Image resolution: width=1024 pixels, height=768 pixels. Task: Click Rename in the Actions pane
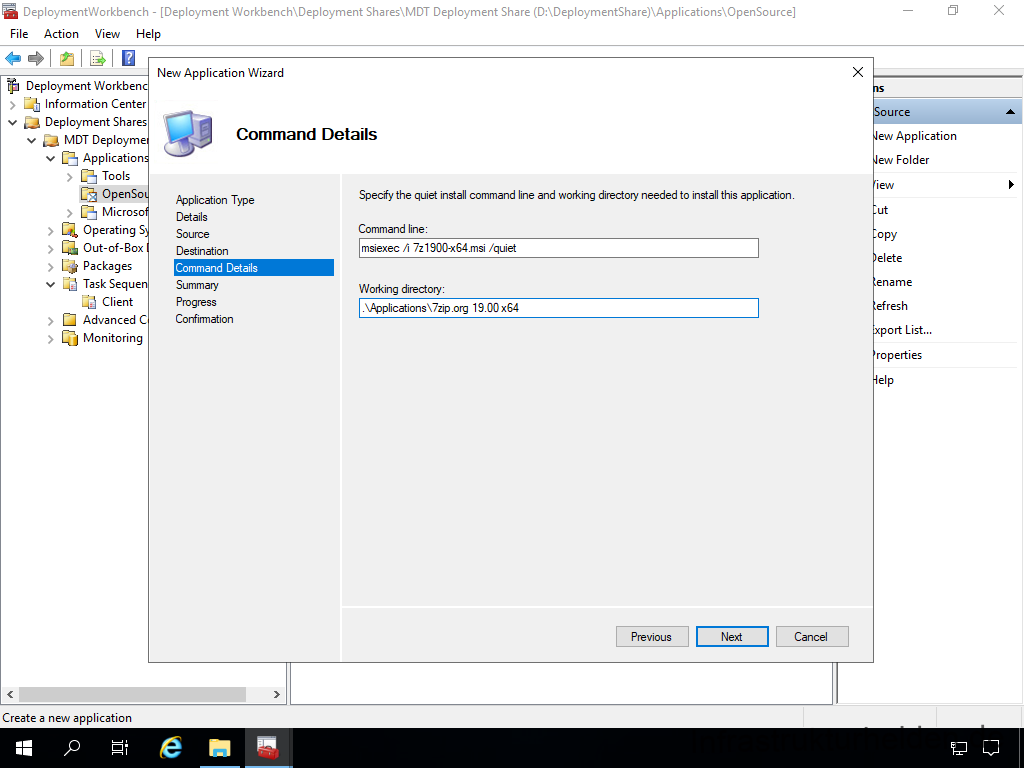(x=893, y=282)
